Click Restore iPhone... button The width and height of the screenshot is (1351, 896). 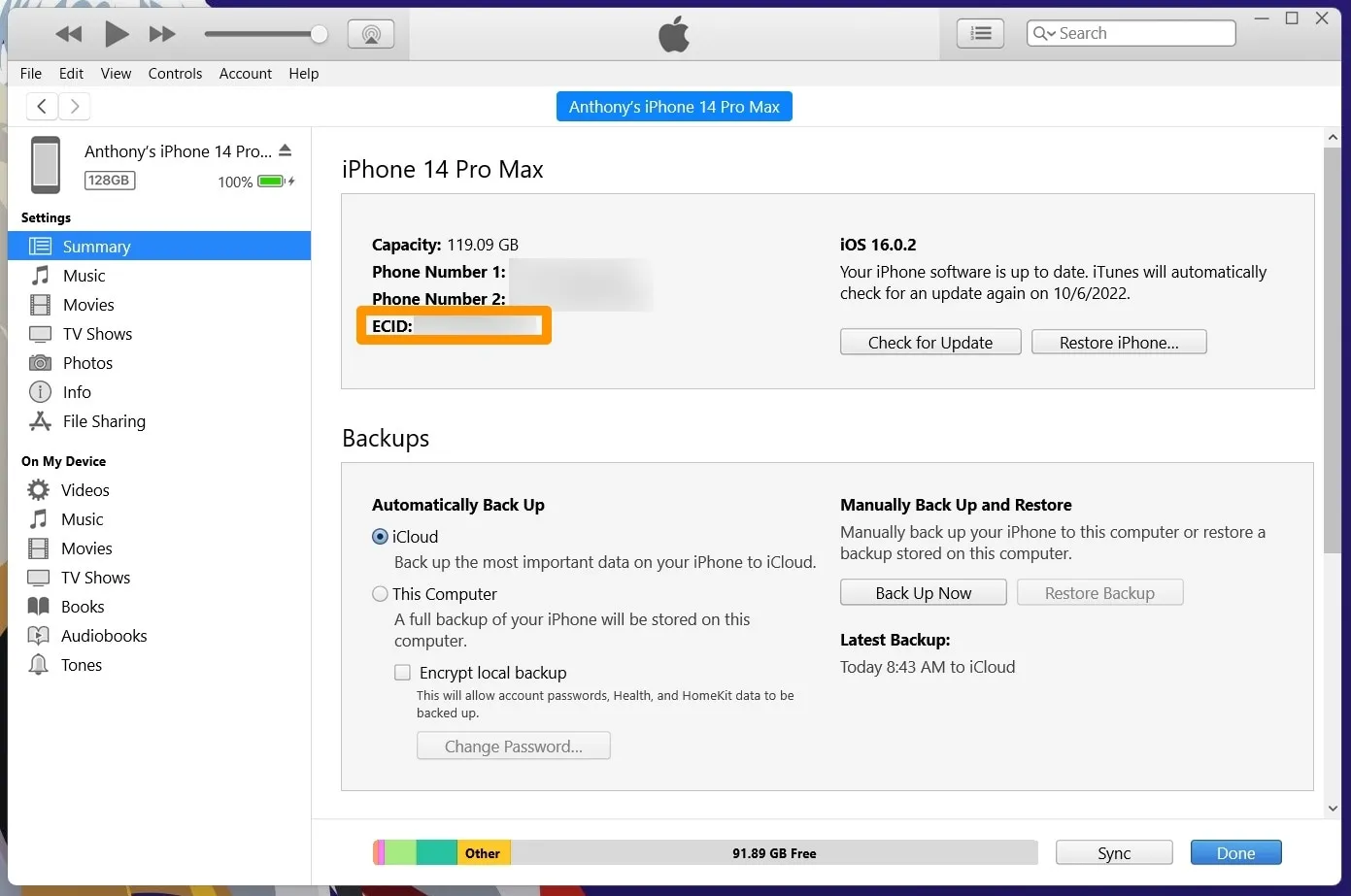[x=1119, y=342]
